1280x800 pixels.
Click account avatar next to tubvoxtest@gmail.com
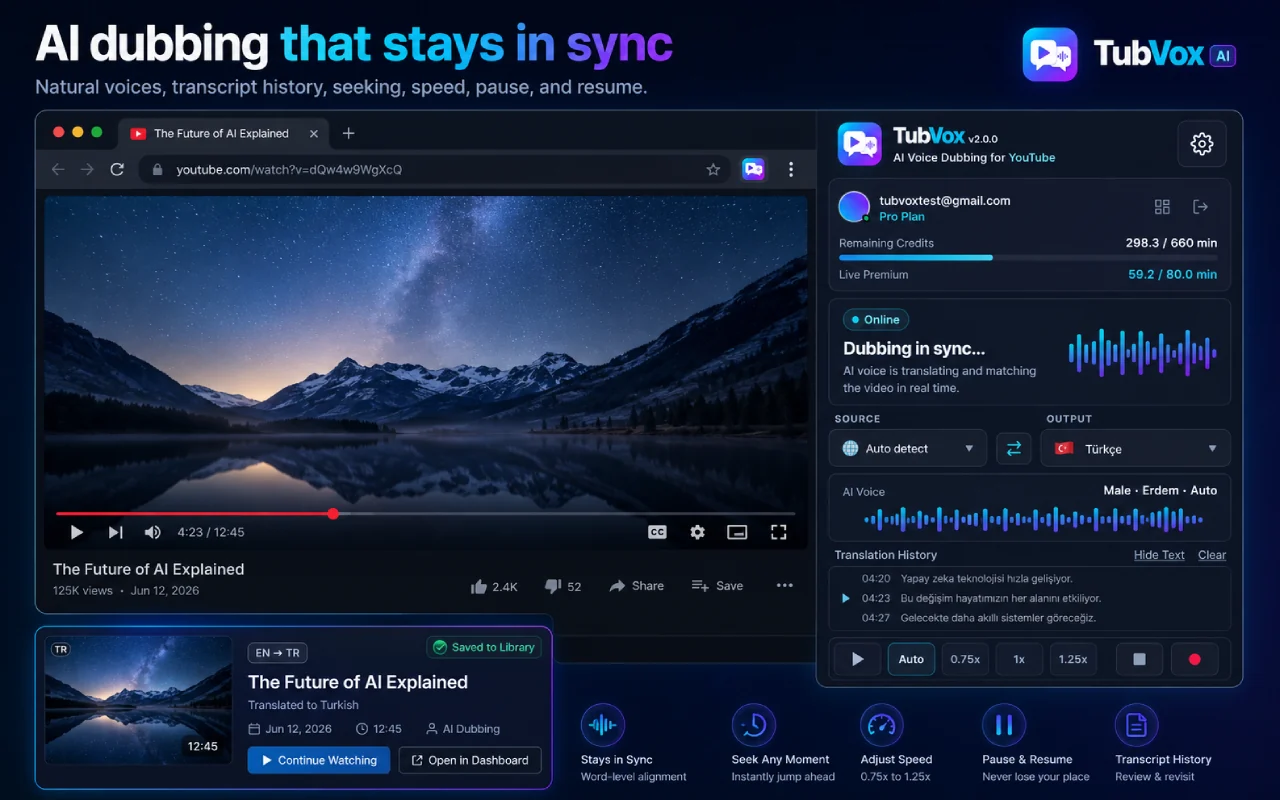click(854, 207)
